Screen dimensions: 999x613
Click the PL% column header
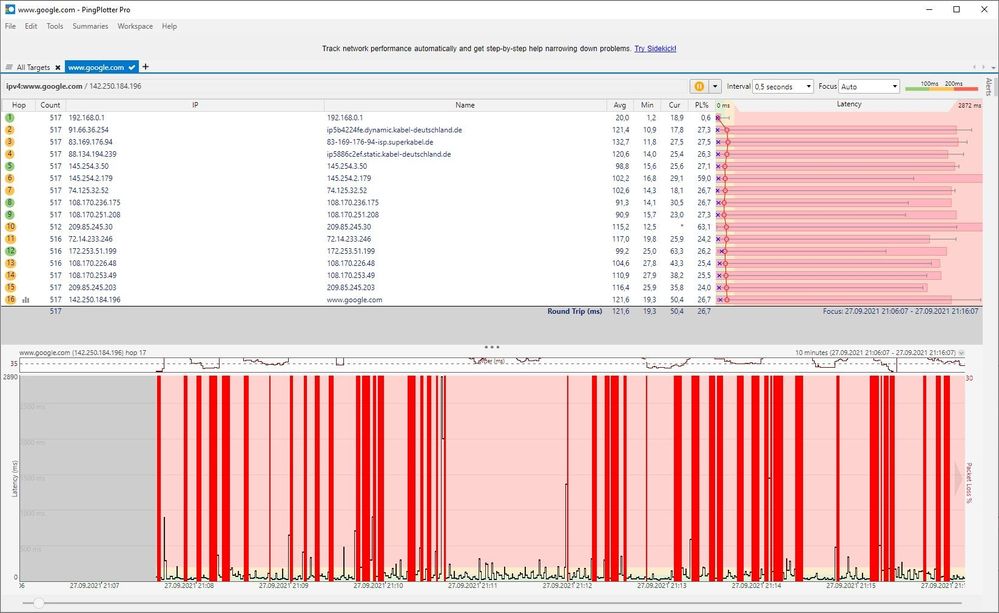pyautogui.click(x=701, y=105)
